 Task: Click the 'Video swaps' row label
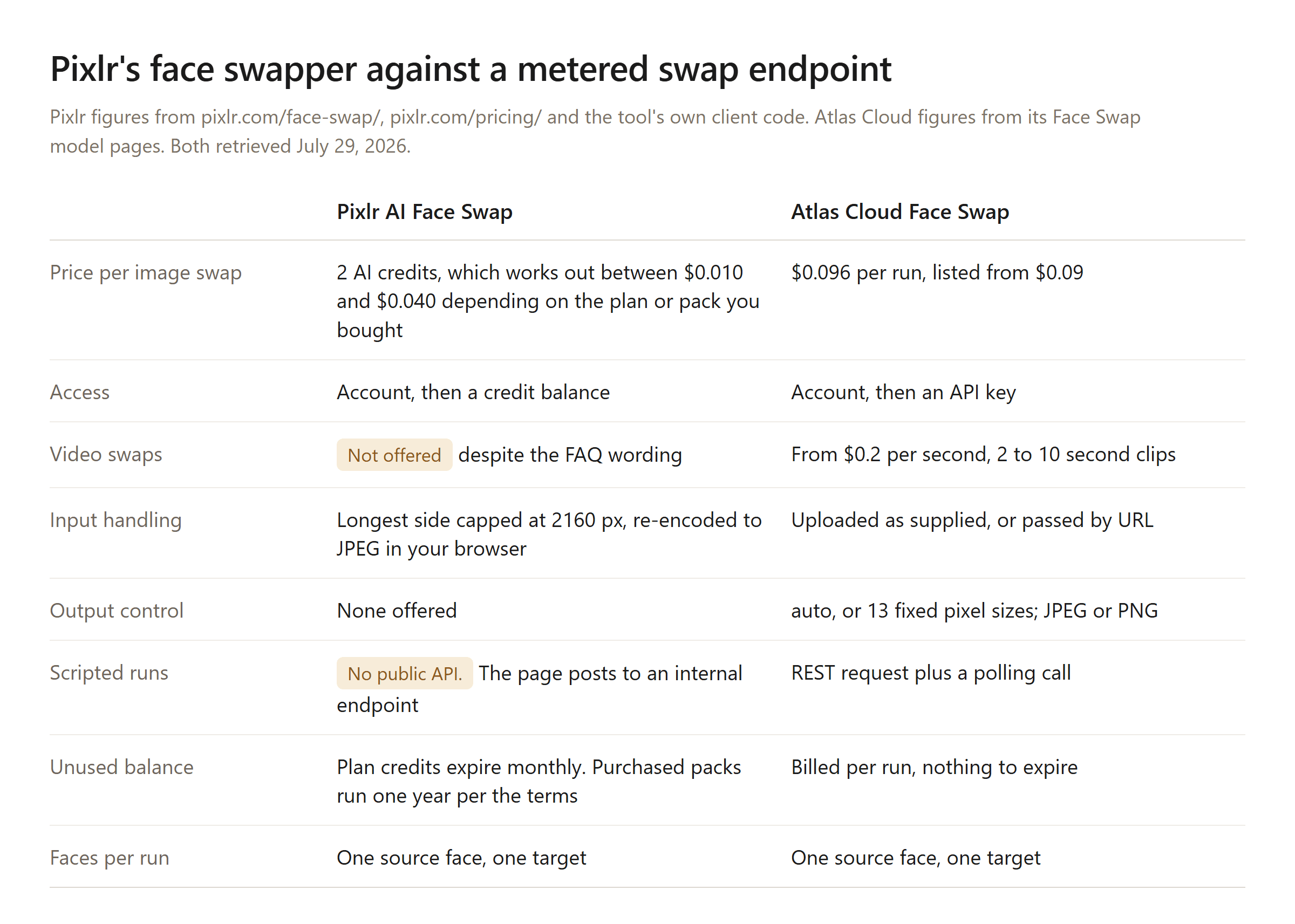pos(106,454)
